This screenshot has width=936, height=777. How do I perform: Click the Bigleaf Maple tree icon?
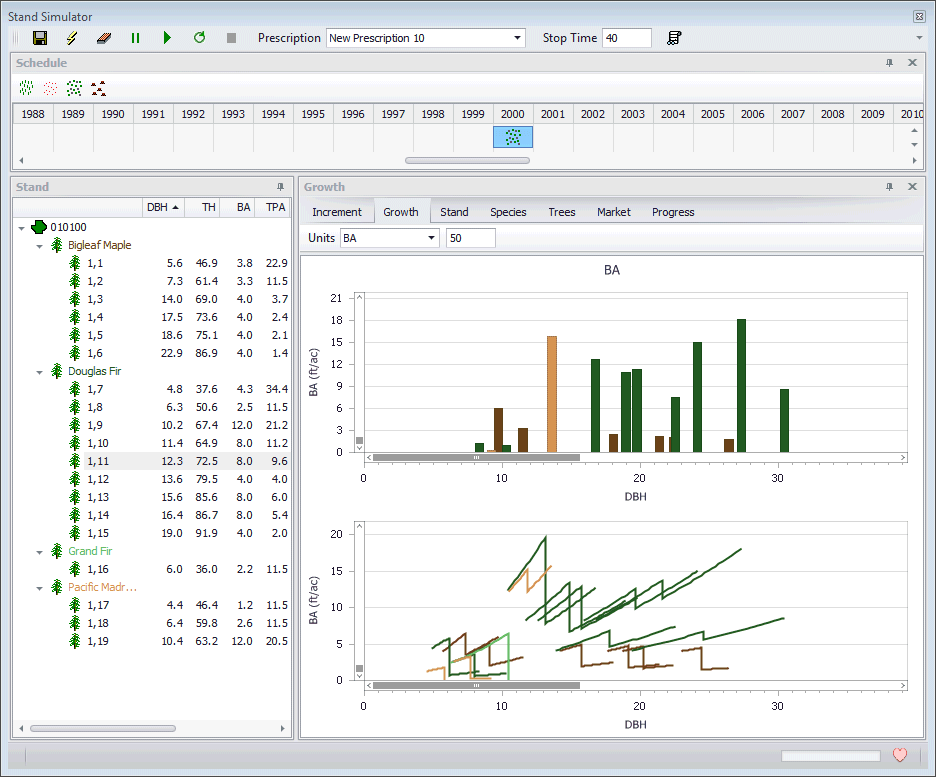pos(57,245)
